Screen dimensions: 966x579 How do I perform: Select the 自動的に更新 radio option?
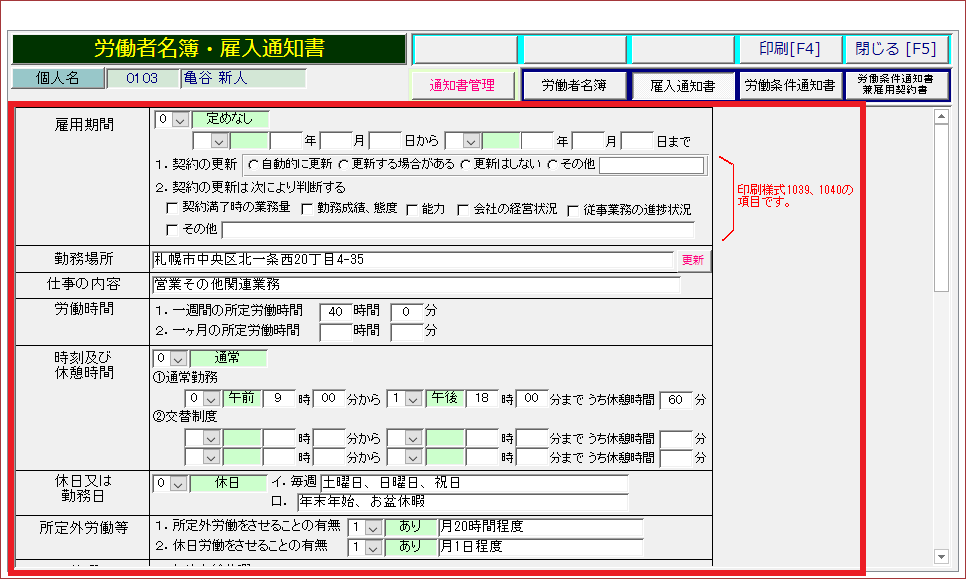point(253,164)
